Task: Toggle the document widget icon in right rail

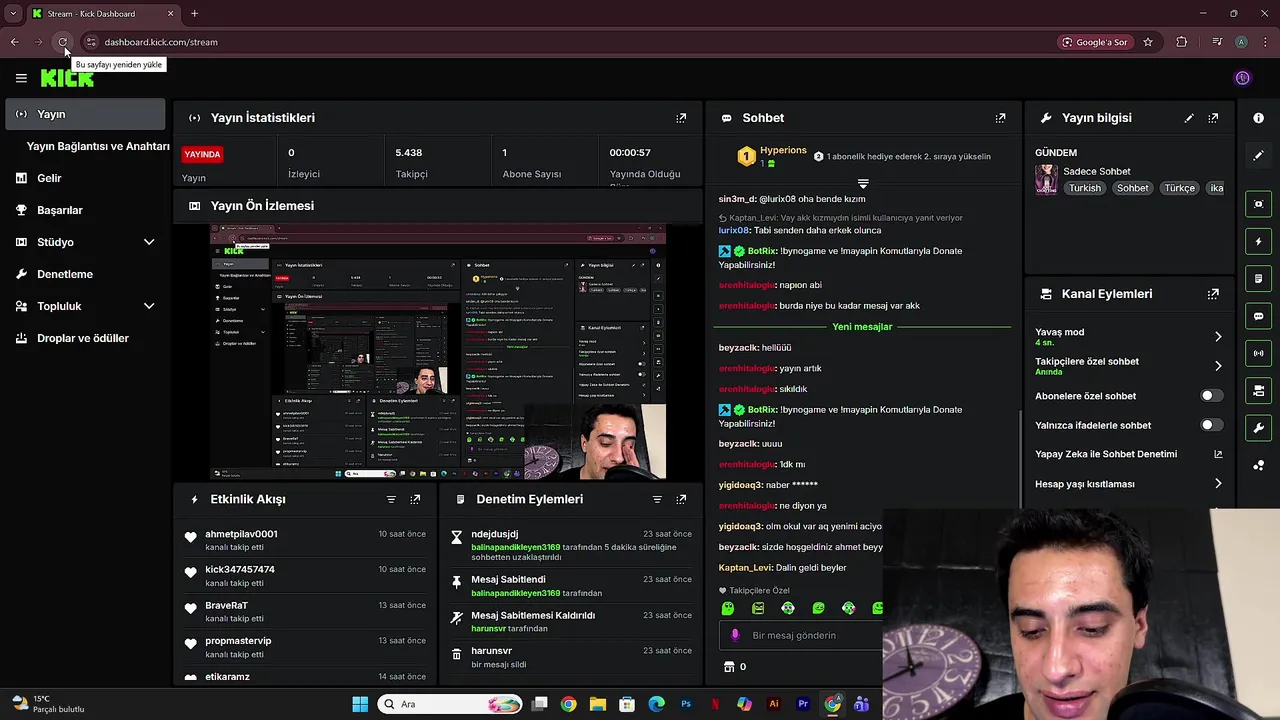Action: 1258,278
